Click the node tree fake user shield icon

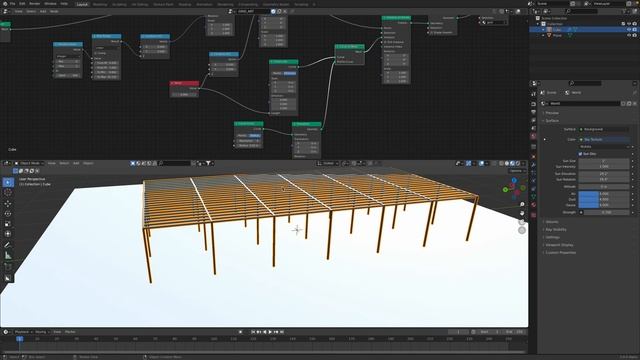click(273, 11)
